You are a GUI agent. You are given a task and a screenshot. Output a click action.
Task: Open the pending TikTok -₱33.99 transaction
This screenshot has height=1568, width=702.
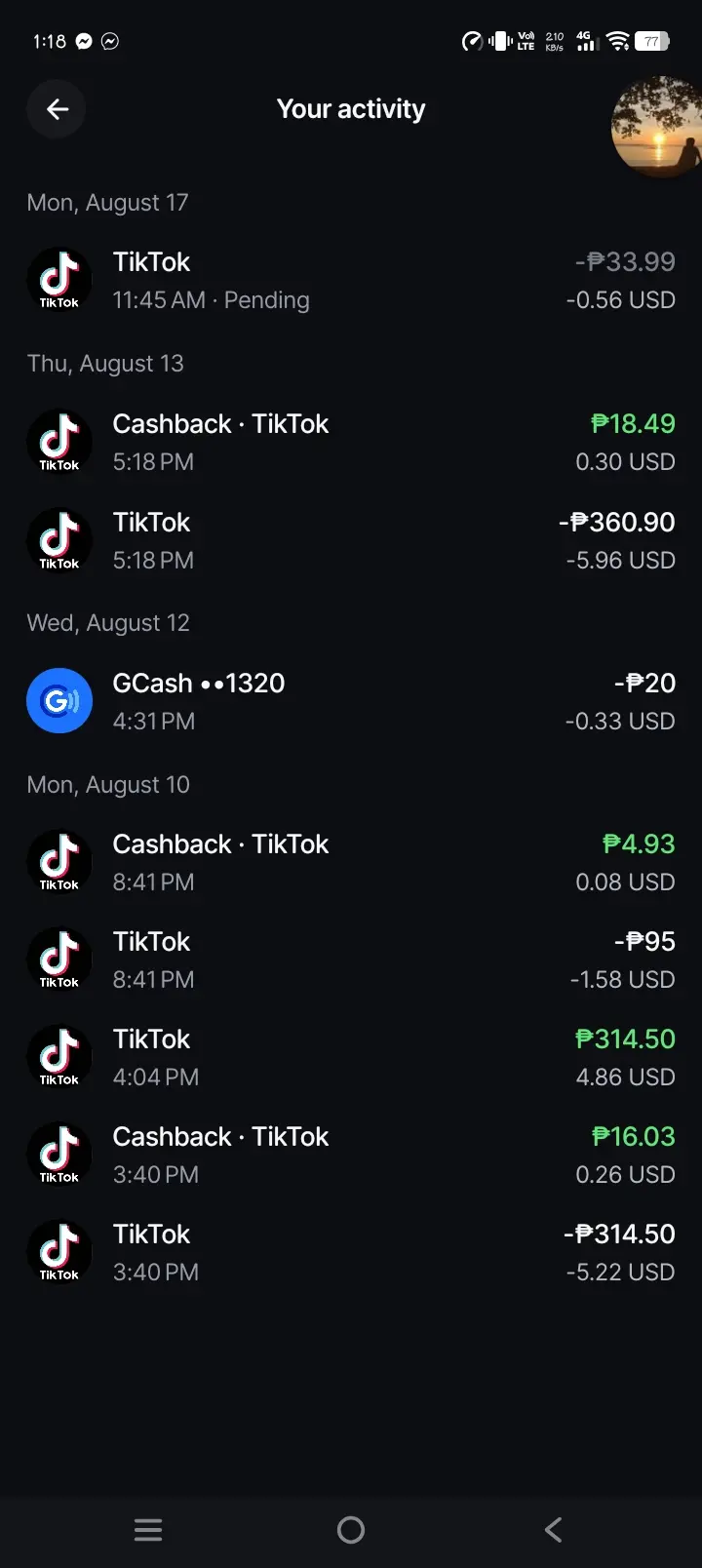coord(351,280)
